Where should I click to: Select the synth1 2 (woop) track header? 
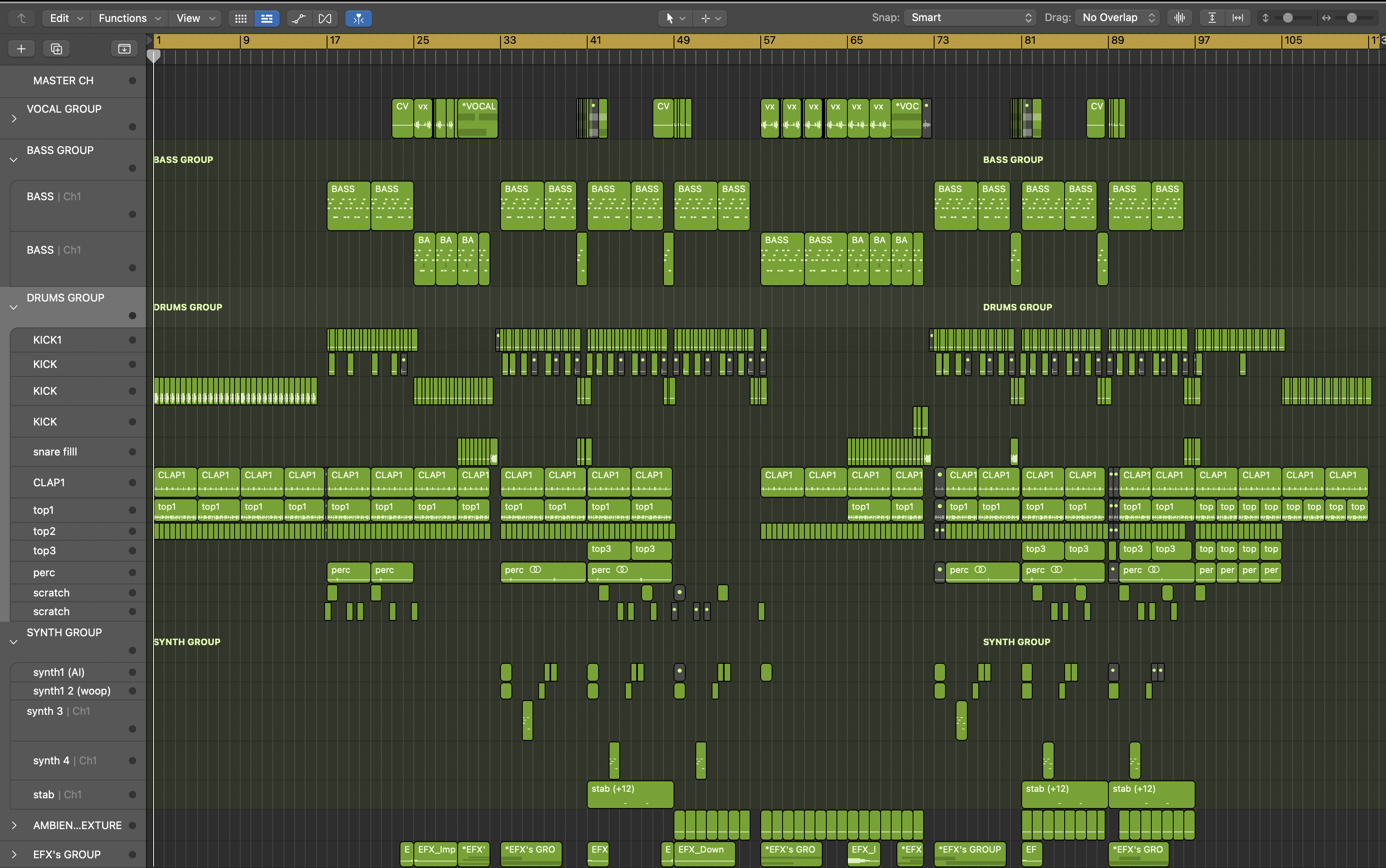pos(78,691)
